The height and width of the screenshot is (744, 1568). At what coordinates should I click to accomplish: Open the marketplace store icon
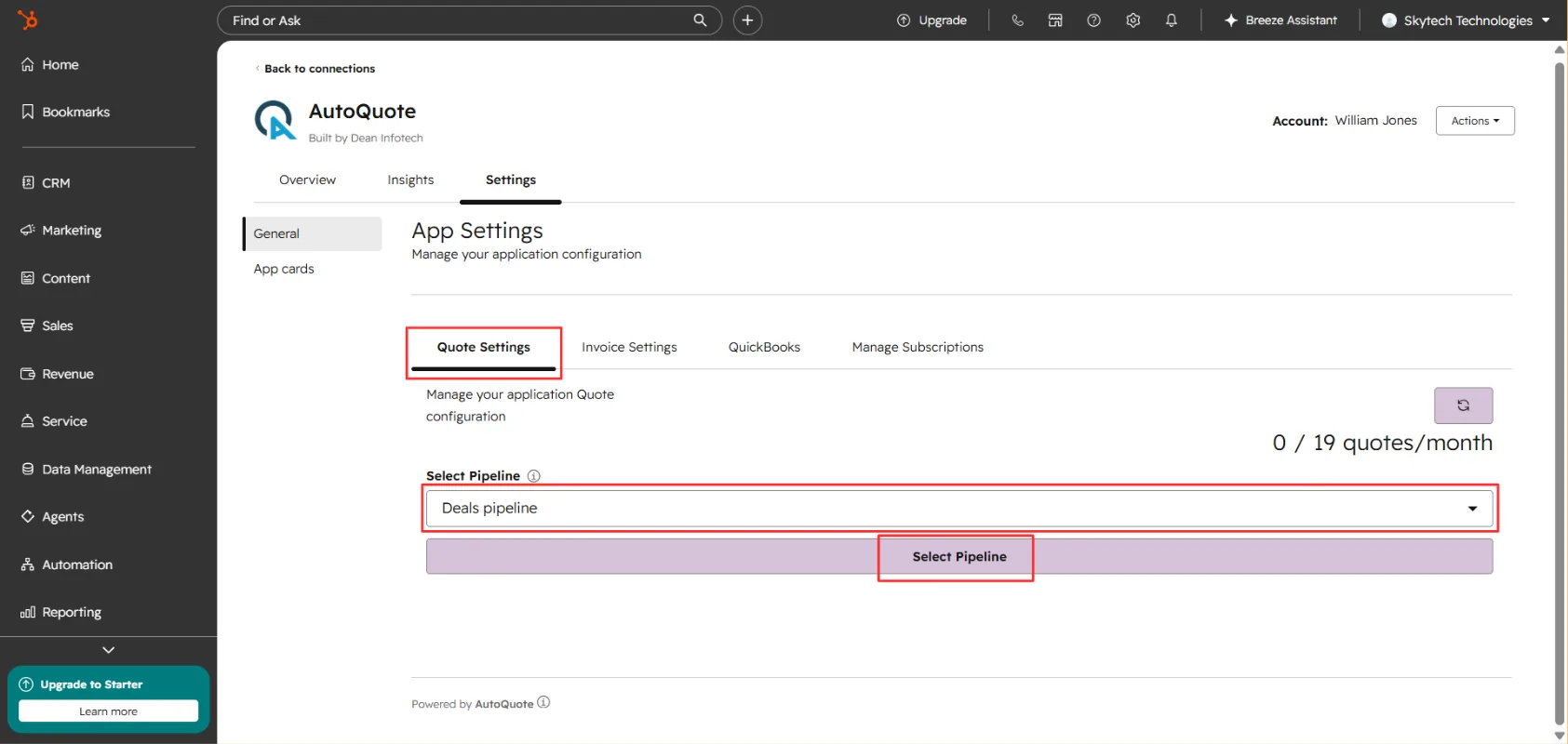pyautogui.click(x=1055, y=20)
